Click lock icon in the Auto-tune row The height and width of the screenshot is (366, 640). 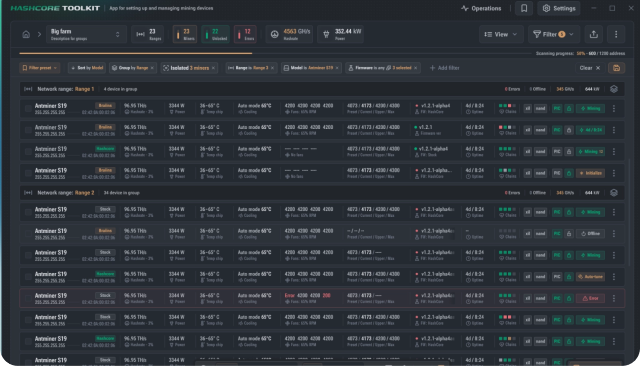tap(569, 277)
